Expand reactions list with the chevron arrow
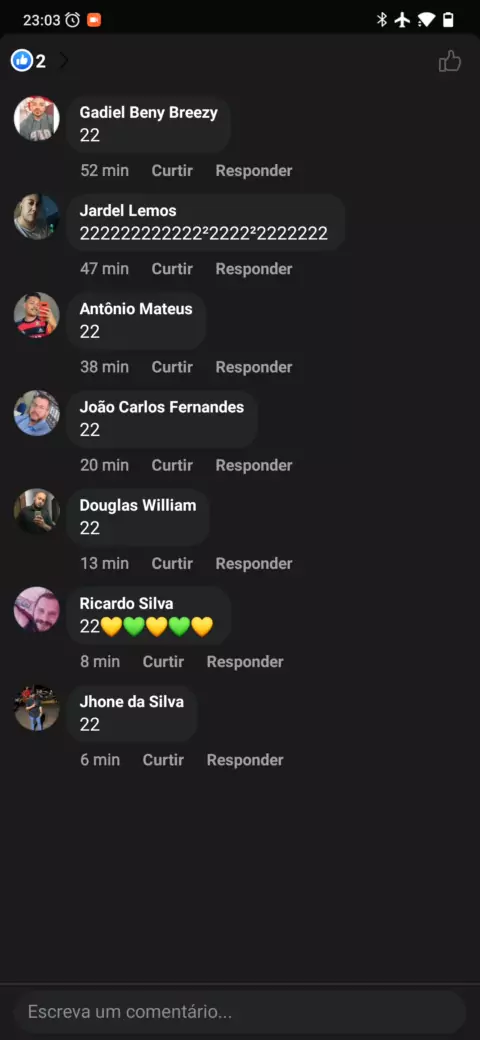This screenshot has height=1040, width=480. pyautogui.click(x=64, y=61)
